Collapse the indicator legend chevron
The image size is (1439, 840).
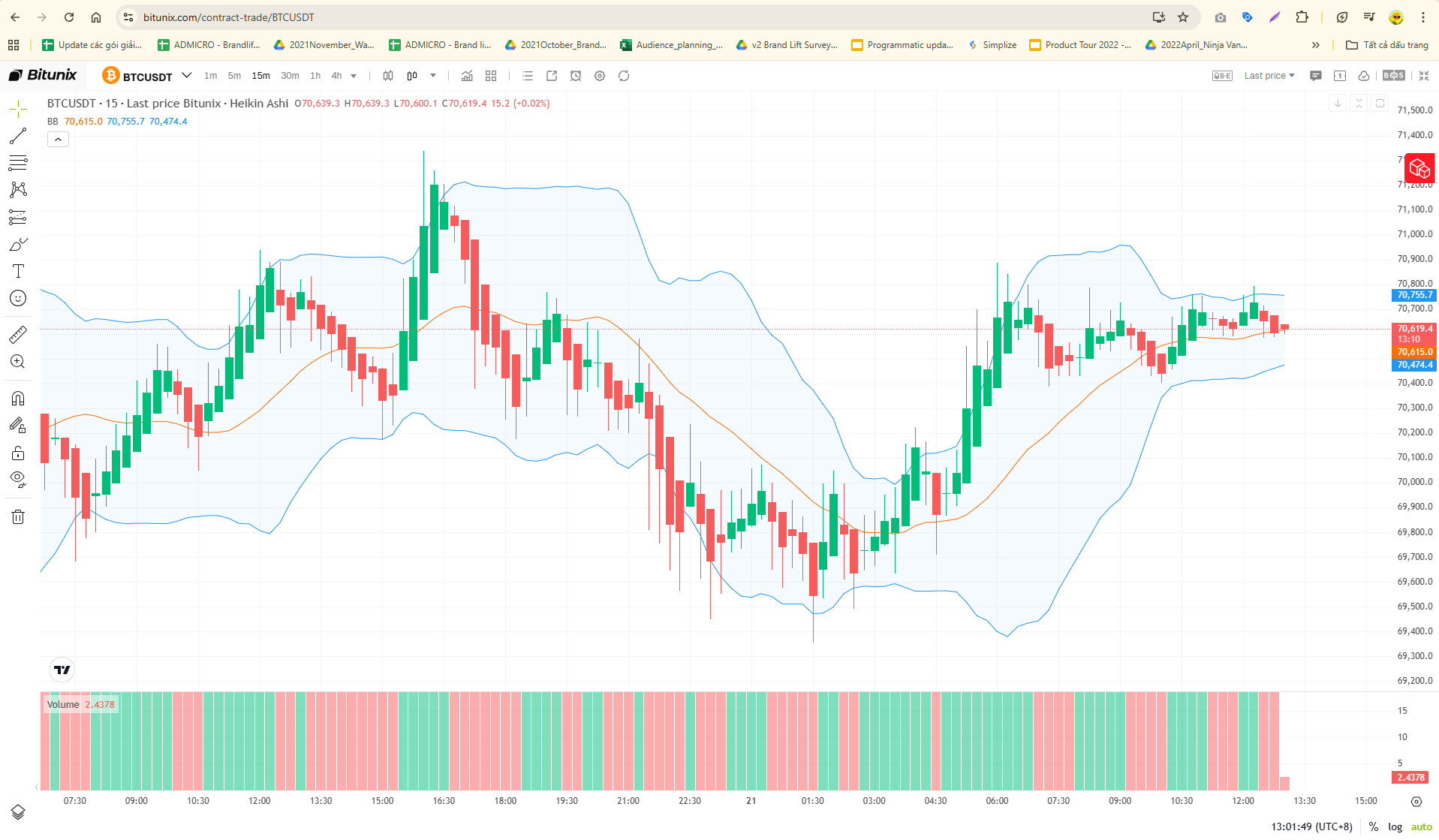click(x=58, y=140)
